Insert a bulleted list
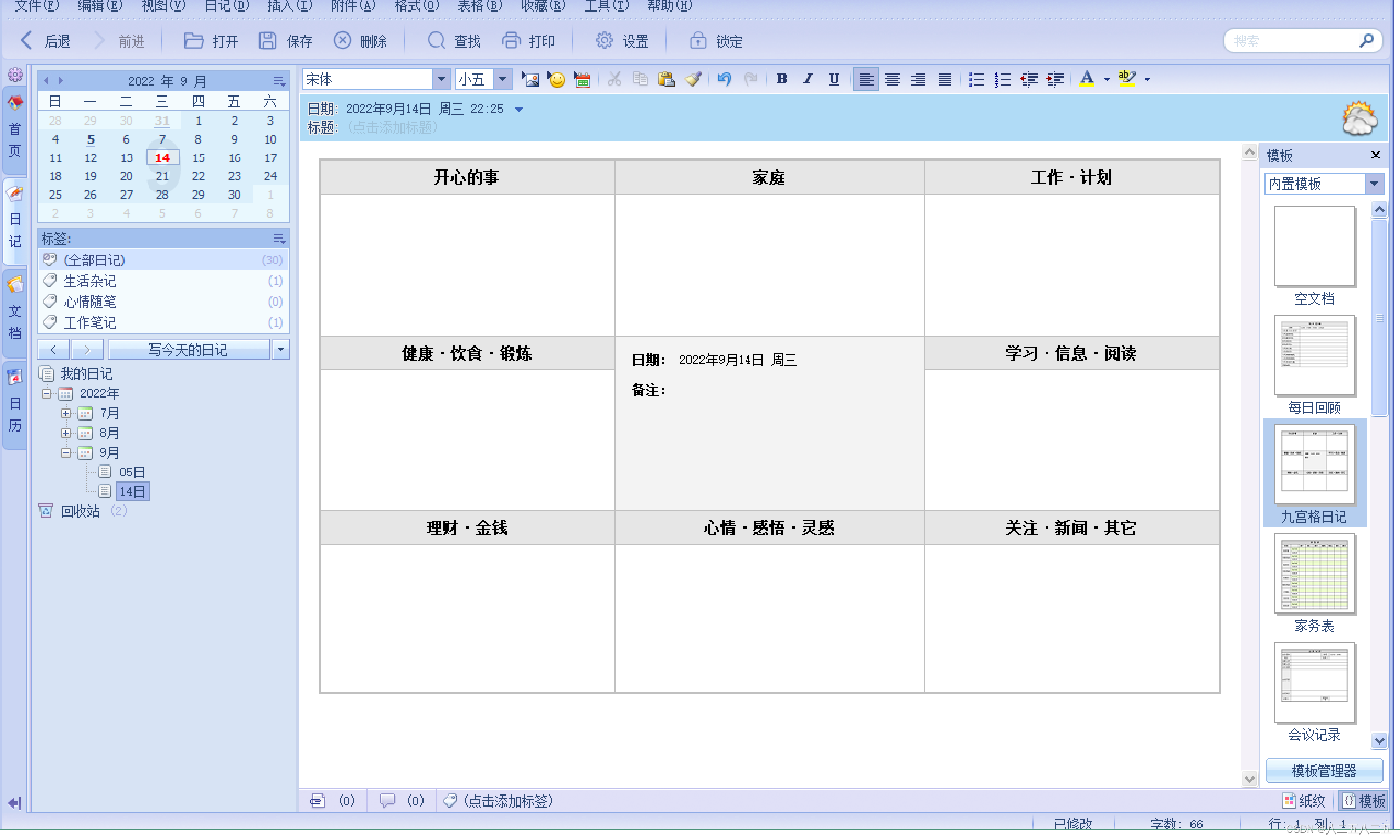The width and height of the screenshot is (1400, 840). tap(976, 80)
